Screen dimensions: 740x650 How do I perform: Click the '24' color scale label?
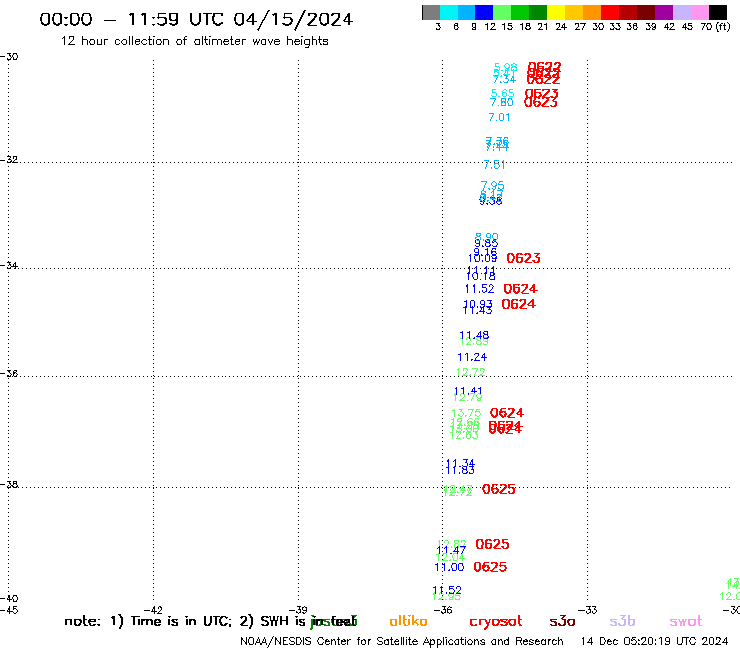[561, 26]
